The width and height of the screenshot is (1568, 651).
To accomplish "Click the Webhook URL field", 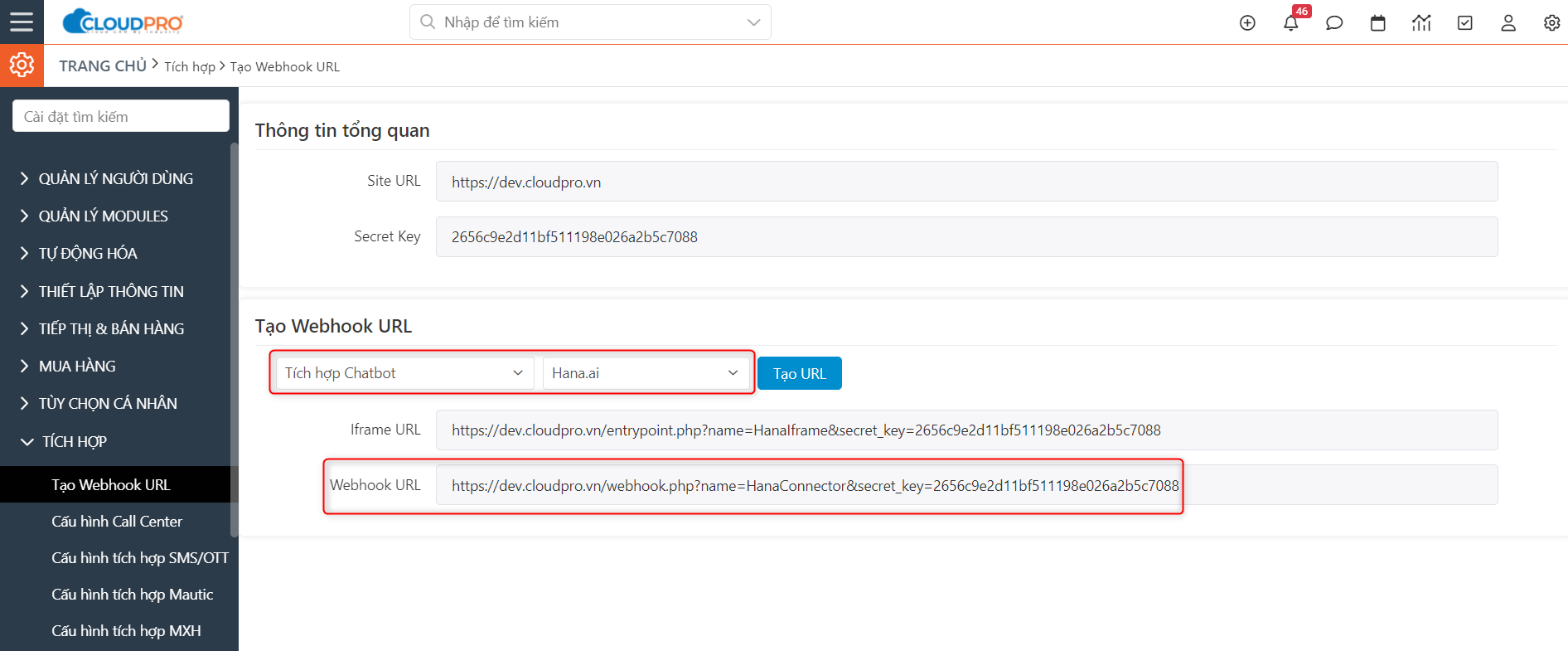I will (966, 485).
